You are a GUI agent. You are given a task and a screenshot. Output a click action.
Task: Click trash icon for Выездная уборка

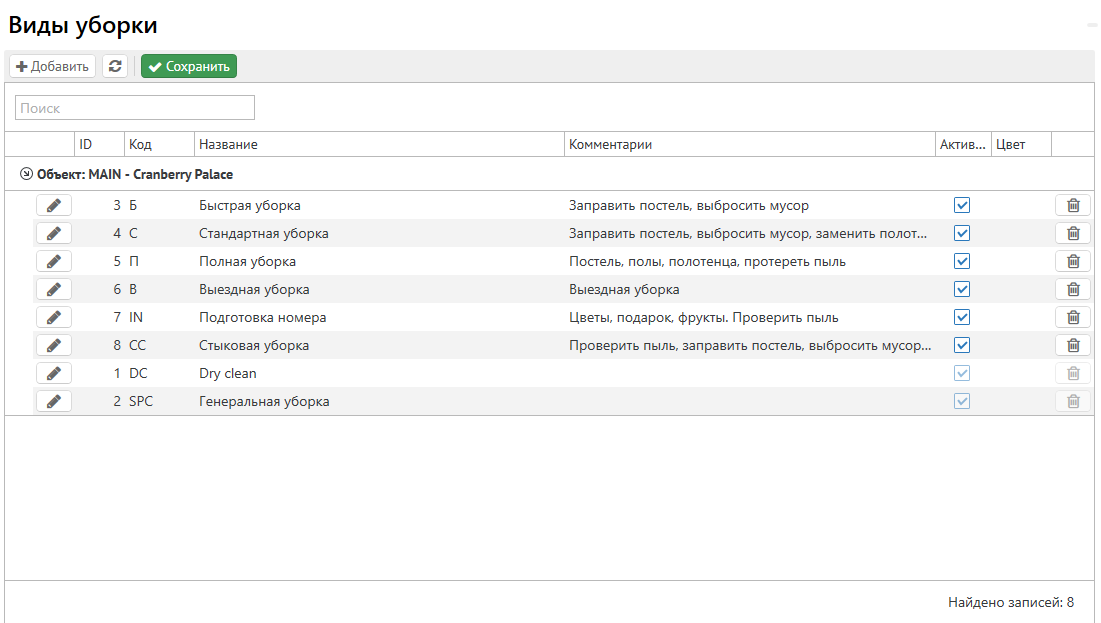(x=1073, y=289)
